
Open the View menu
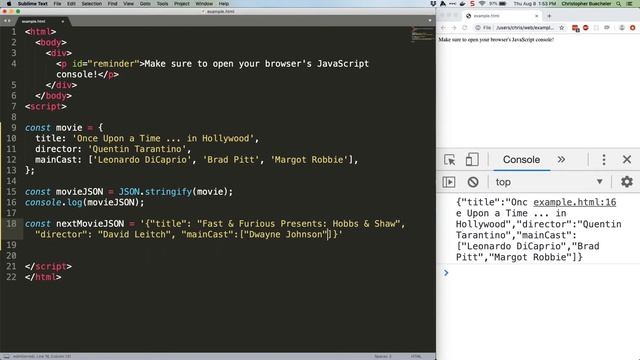click(128, 3)
